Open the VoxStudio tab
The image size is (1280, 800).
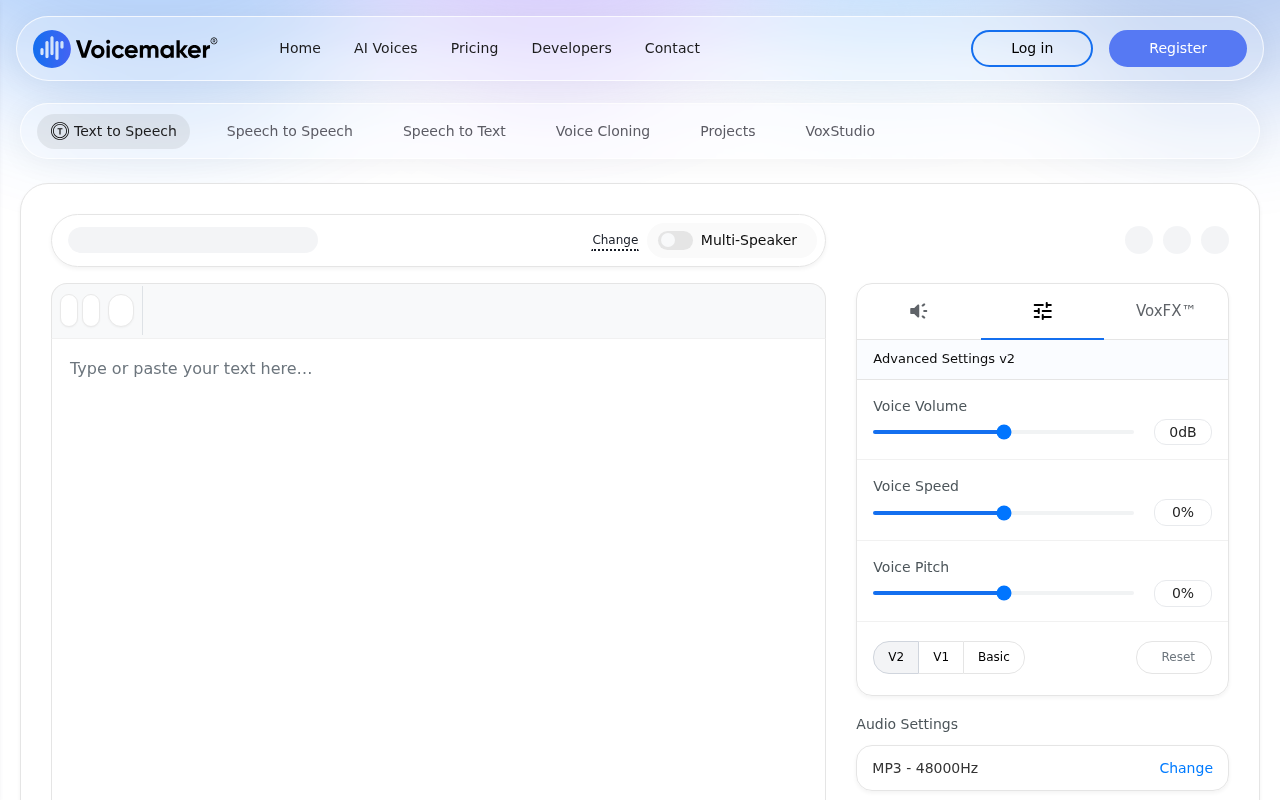[x=840, y=131]
